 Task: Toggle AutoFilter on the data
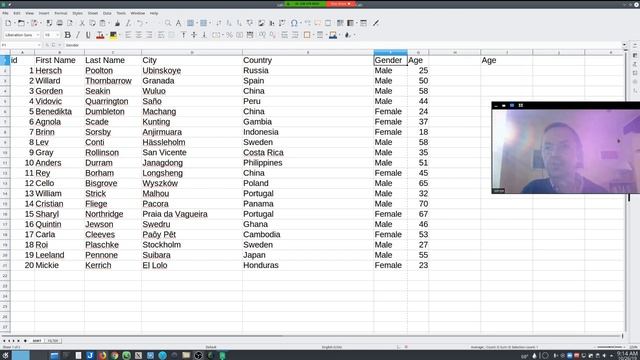250,23
